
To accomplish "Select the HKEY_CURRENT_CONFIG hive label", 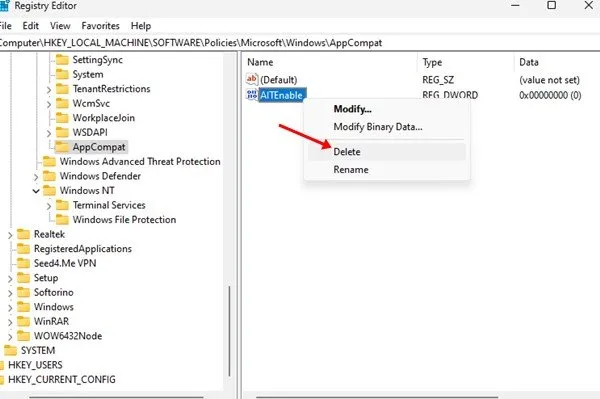I will pyautogui.click(x=62, y=379).
